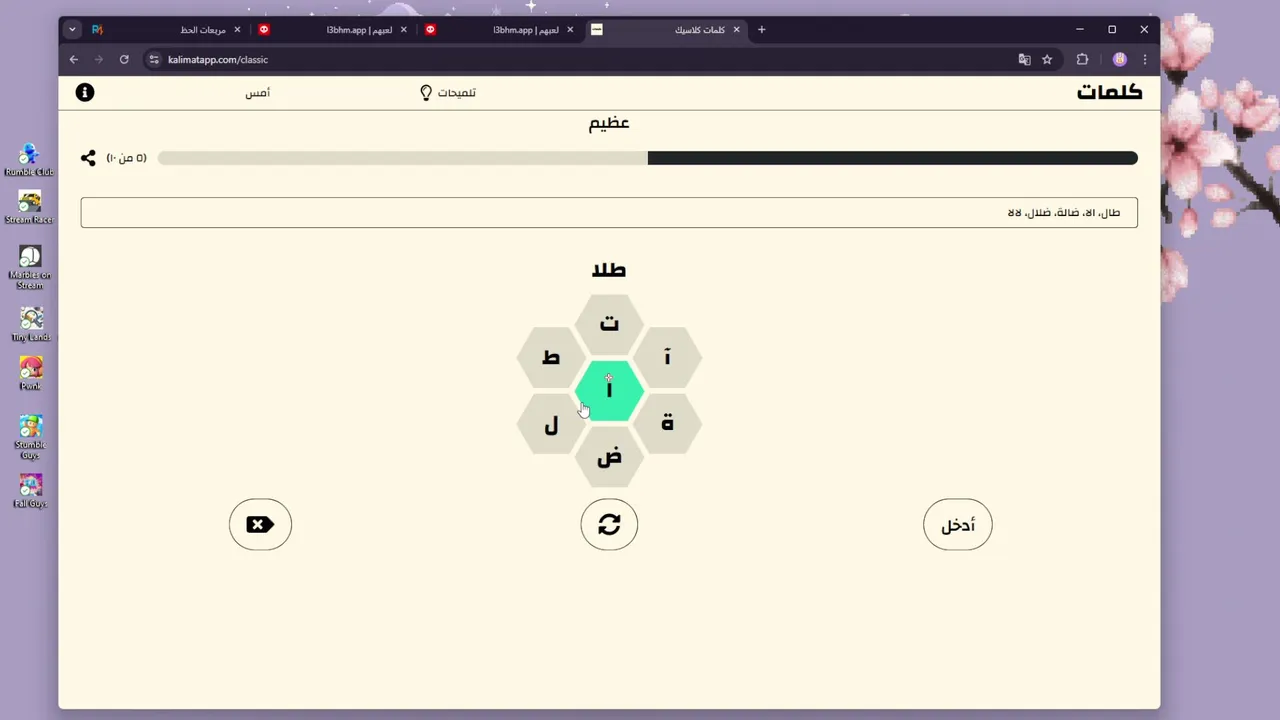The image size is (1280, 720).
Task: Select the ض hexagon letter
Action: pos(609,457)
